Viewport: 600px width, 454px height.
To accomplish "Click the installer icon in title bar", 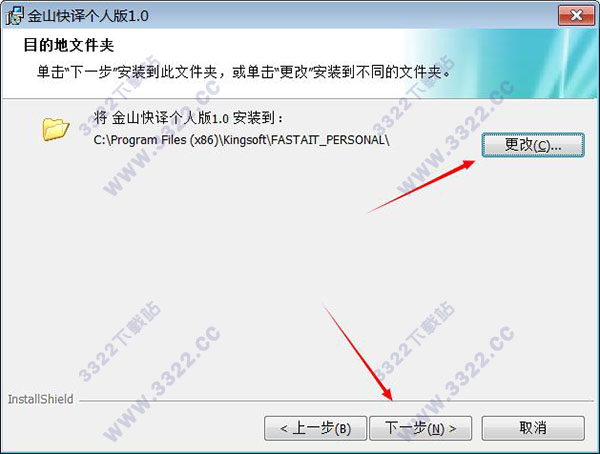I will click(x=15, y=16).
